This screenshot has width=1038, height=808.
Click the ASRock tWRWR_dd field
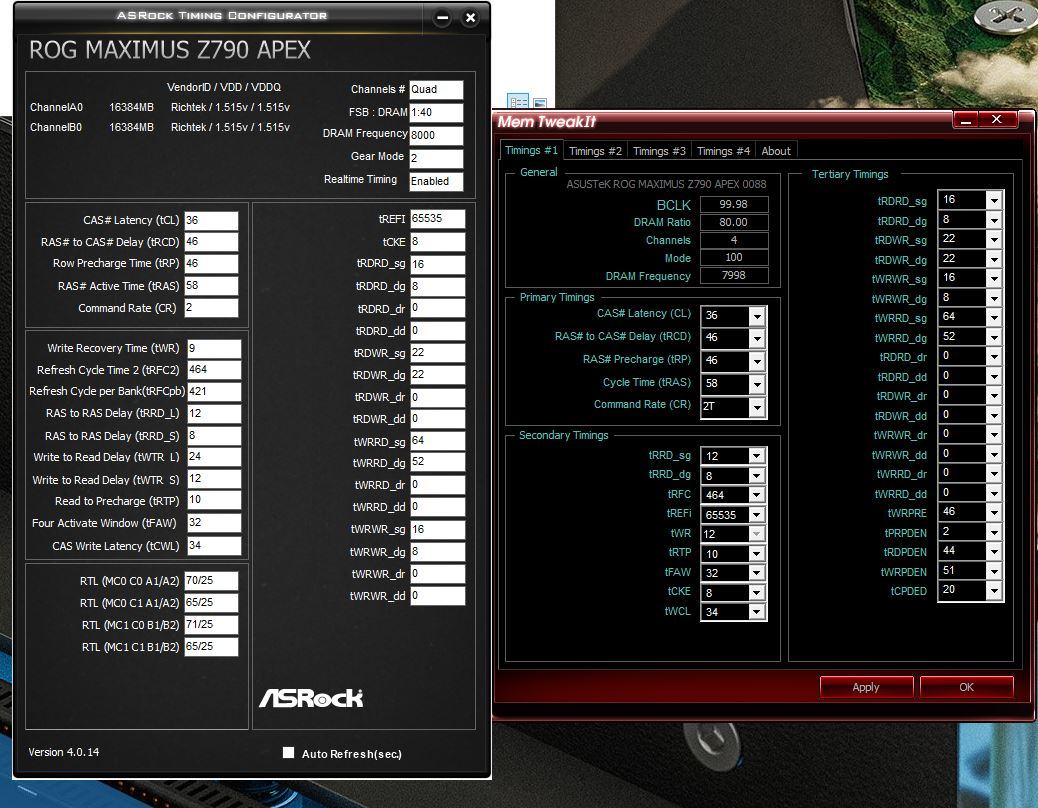tap(437, 596)
